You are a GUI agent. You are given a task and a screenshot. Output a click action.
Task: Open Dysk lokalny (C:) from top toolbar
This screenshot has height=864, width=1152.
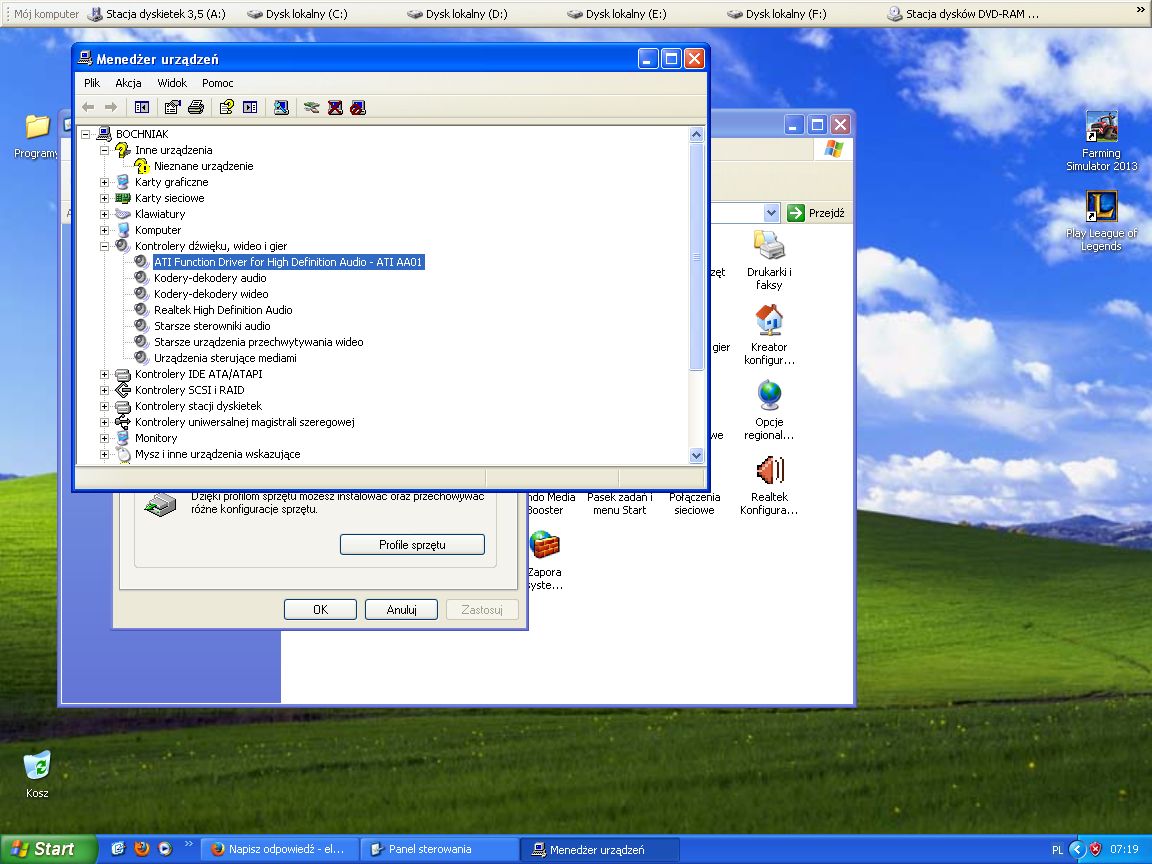tap(298, 13)
